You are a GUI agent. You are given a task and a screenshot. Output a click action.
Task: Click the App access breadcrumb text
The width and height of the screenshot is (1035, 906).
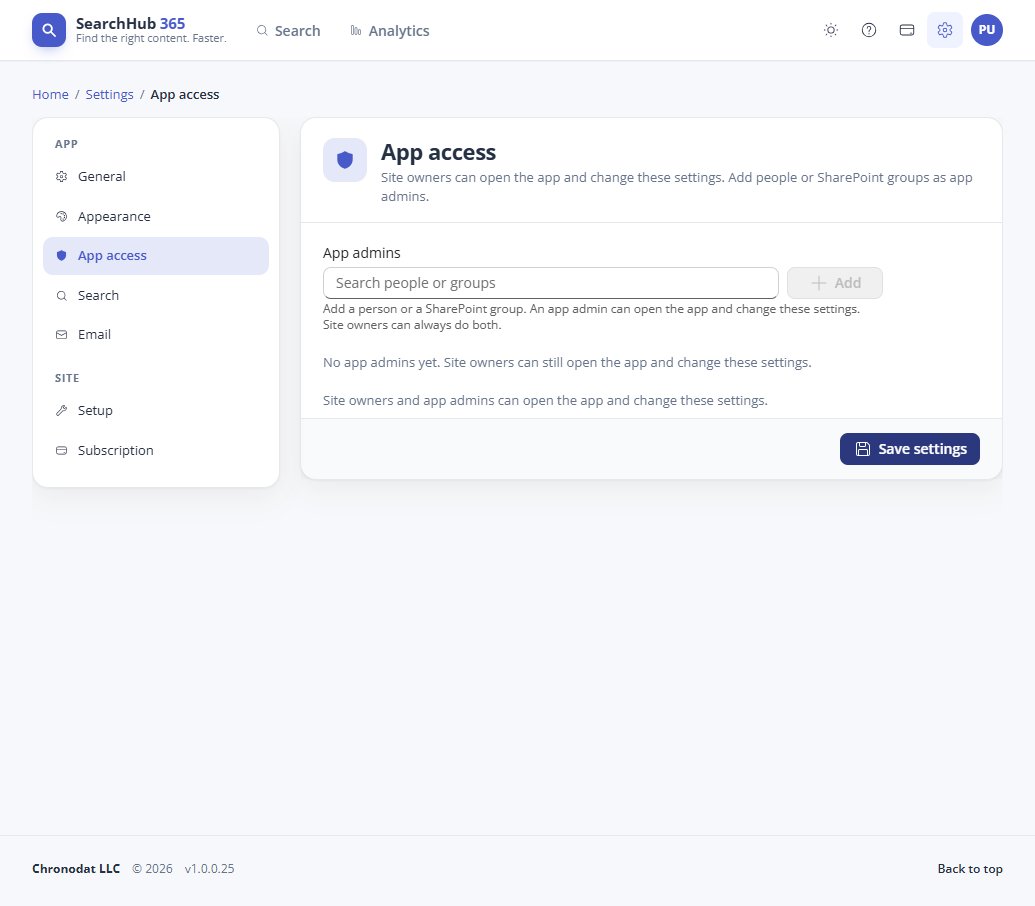click(x=185, y=94)
